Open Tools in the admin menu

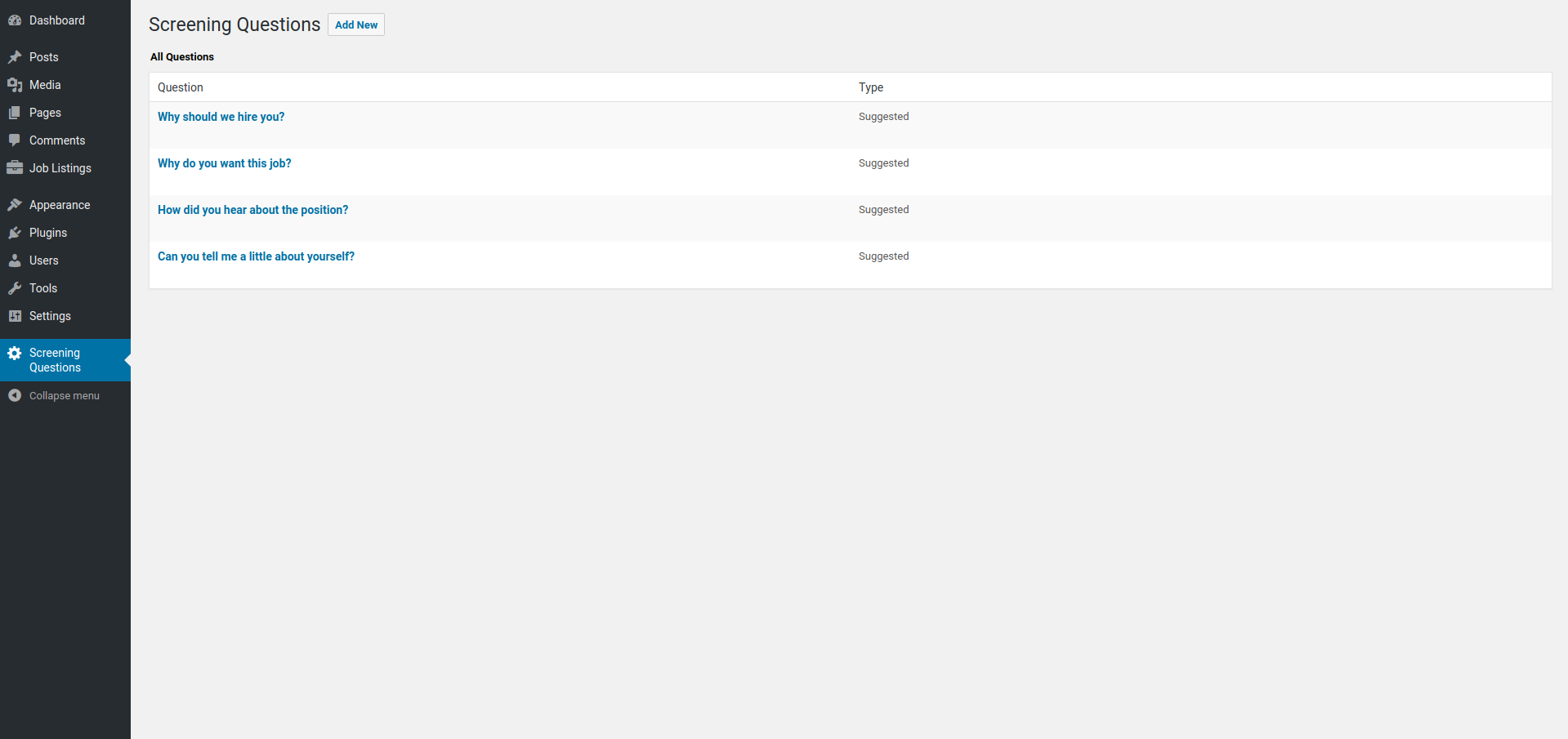point(43,288)
